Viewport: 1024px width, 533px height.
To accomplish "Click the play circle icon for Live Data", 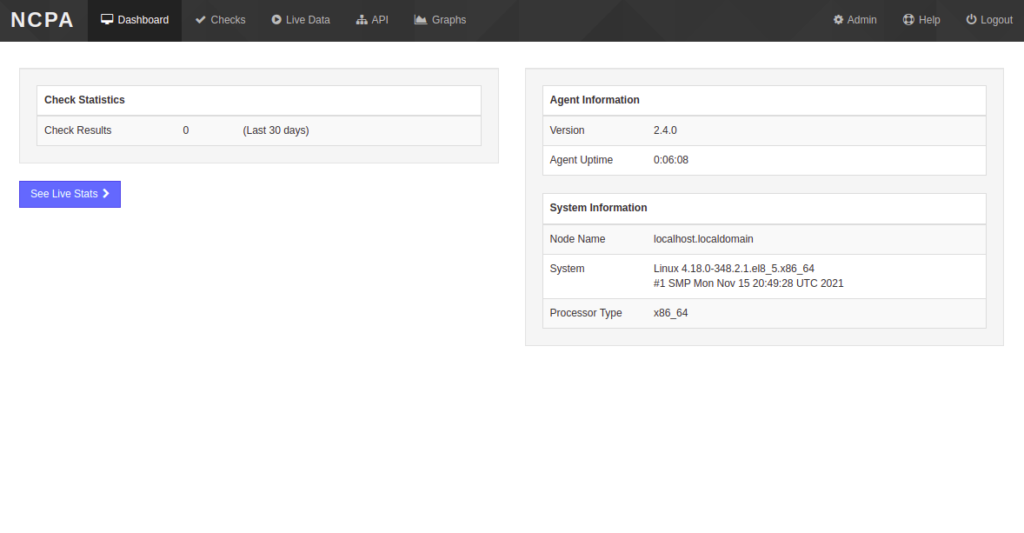I will pyautogui.click(x=276, y=20).
